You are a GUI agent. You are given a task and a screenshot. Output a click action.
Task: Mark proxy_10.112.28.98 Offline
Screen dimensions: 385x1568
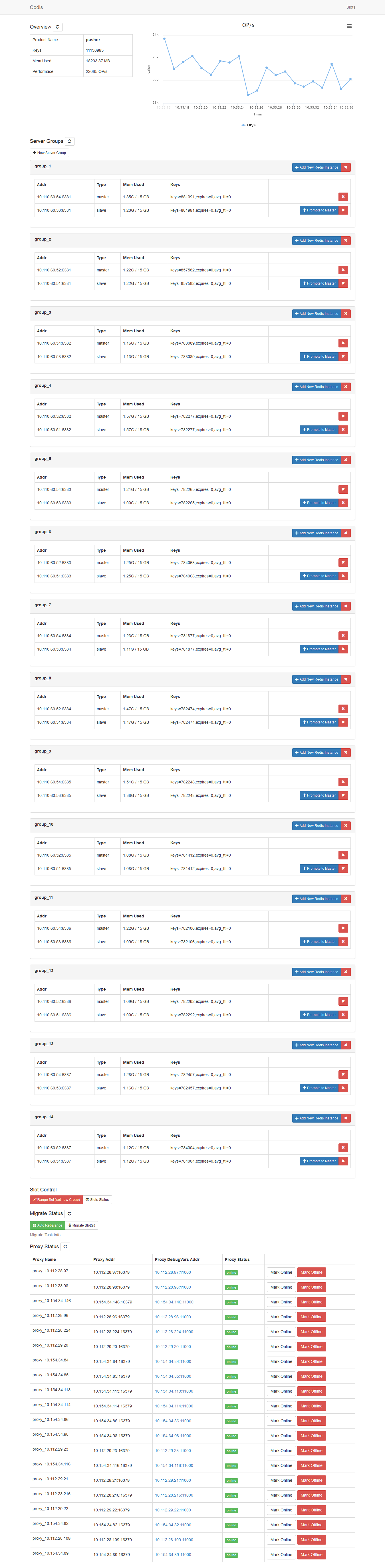coord(311,1287)
